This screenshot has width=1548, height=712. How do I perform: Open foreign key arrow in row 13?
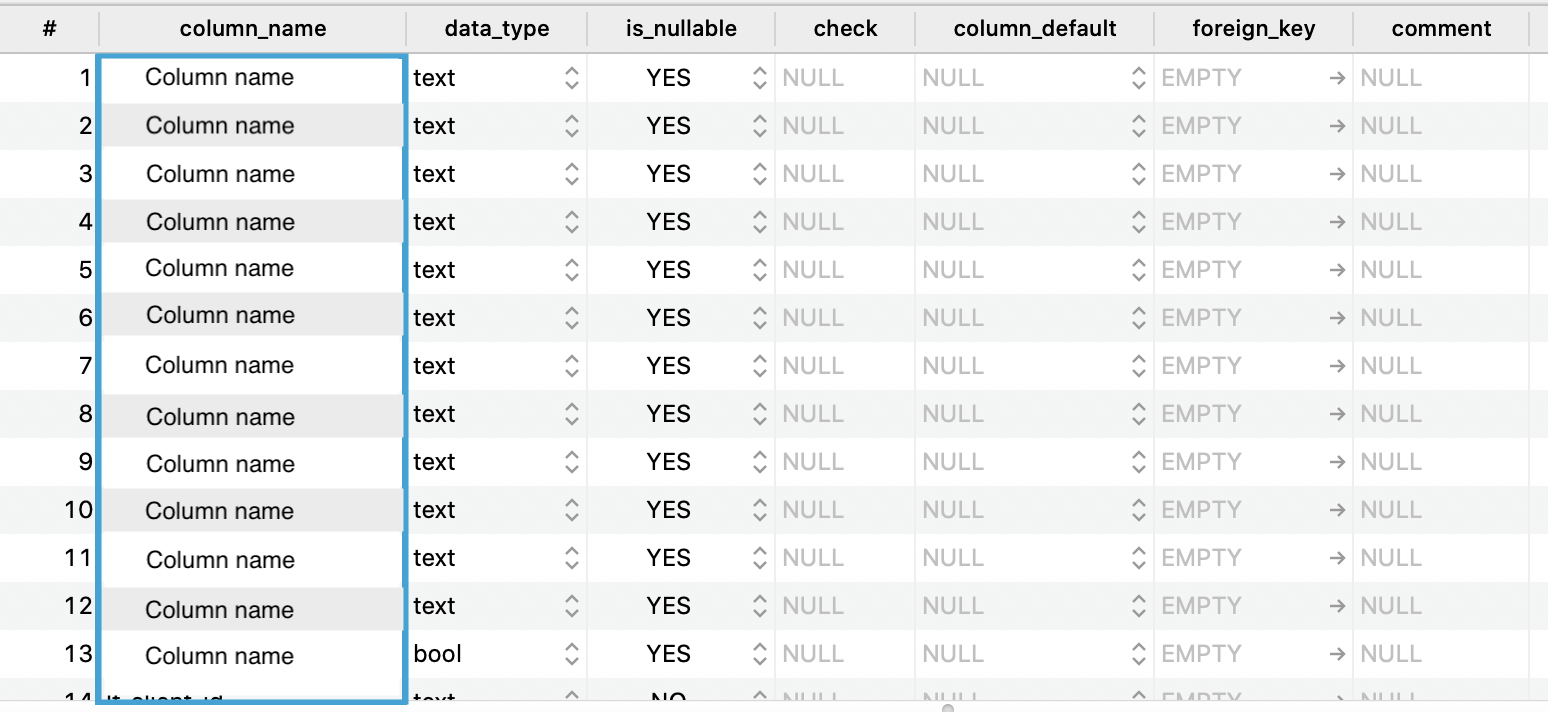[x=1337, y=654]
